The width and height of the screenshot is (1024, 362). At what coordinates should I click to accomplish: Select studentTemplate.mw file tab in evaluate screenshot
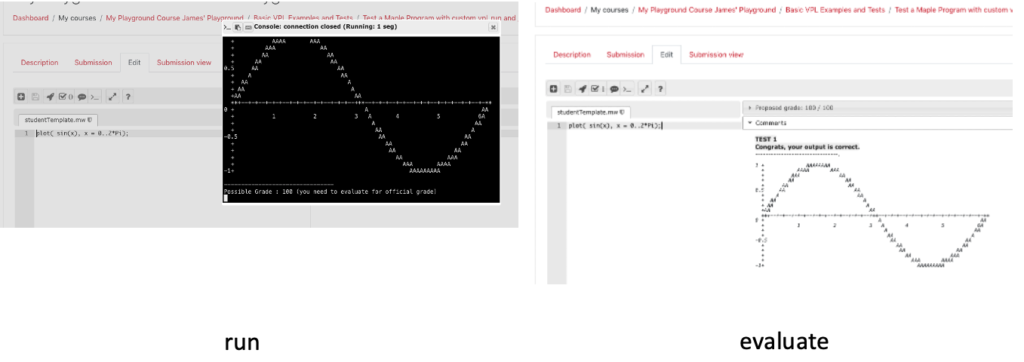coord(591,112)
